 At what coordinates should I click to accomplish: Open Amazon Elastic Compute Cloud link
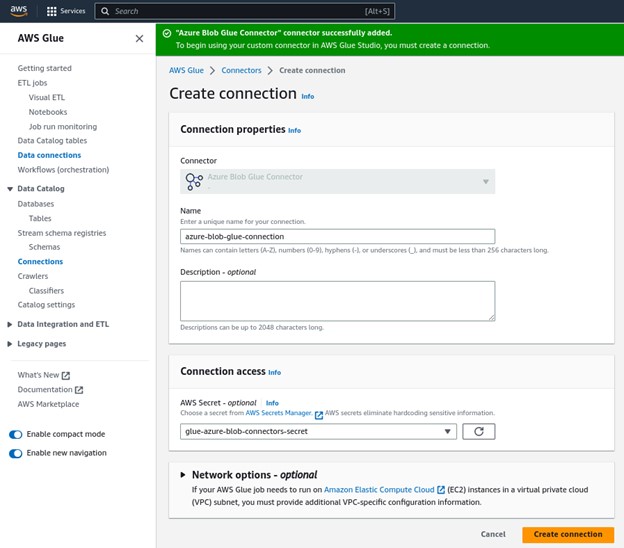click(379, 490)
